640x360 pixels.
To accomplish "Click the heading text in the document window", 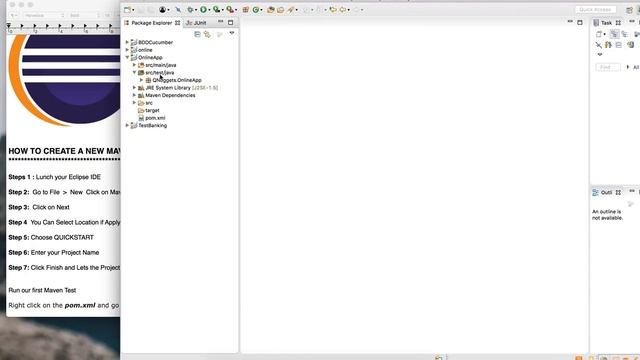I will pos(64,151).
